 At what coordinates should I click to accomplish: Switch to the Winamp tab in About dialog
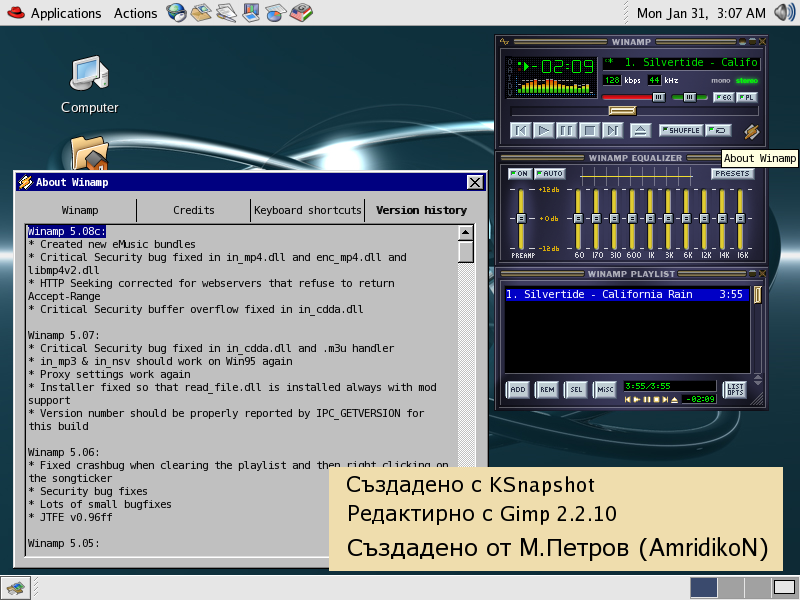pos(80,210)
